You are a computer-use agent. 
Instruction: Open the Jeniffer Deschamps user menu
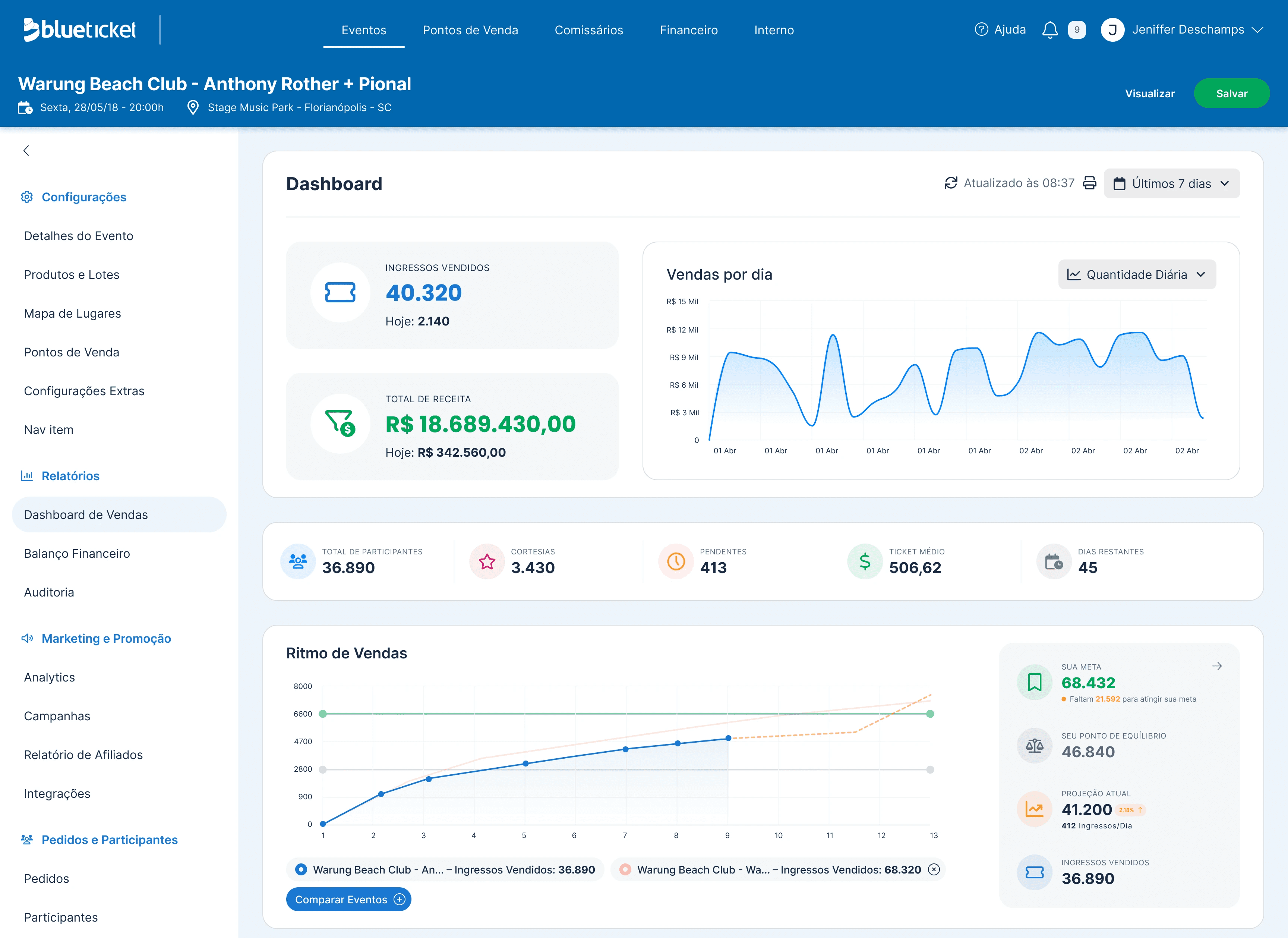click(1182, 29)
